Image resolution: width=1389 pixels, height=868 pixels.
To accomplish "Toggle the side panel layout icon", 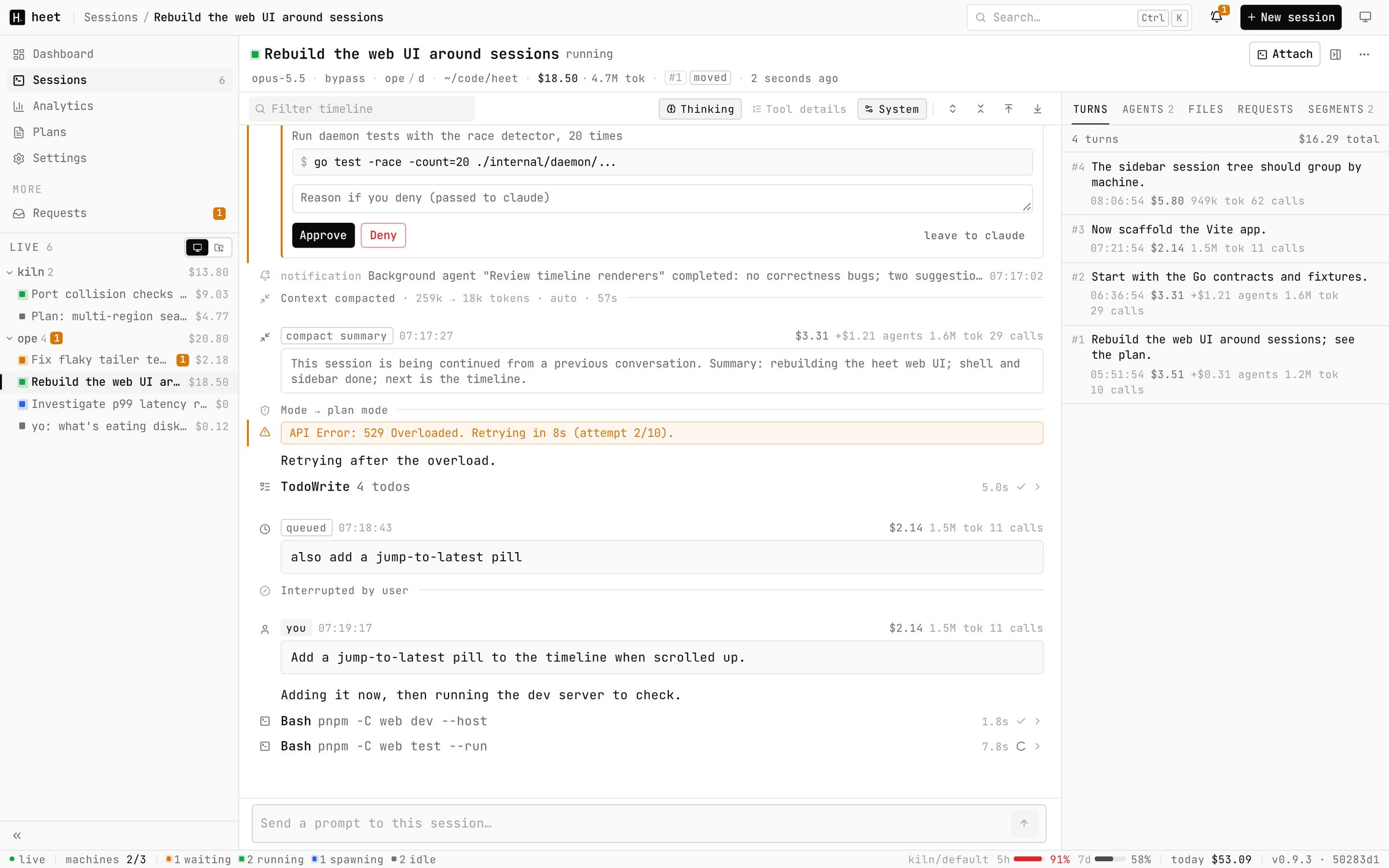I will coord(1336,54).
